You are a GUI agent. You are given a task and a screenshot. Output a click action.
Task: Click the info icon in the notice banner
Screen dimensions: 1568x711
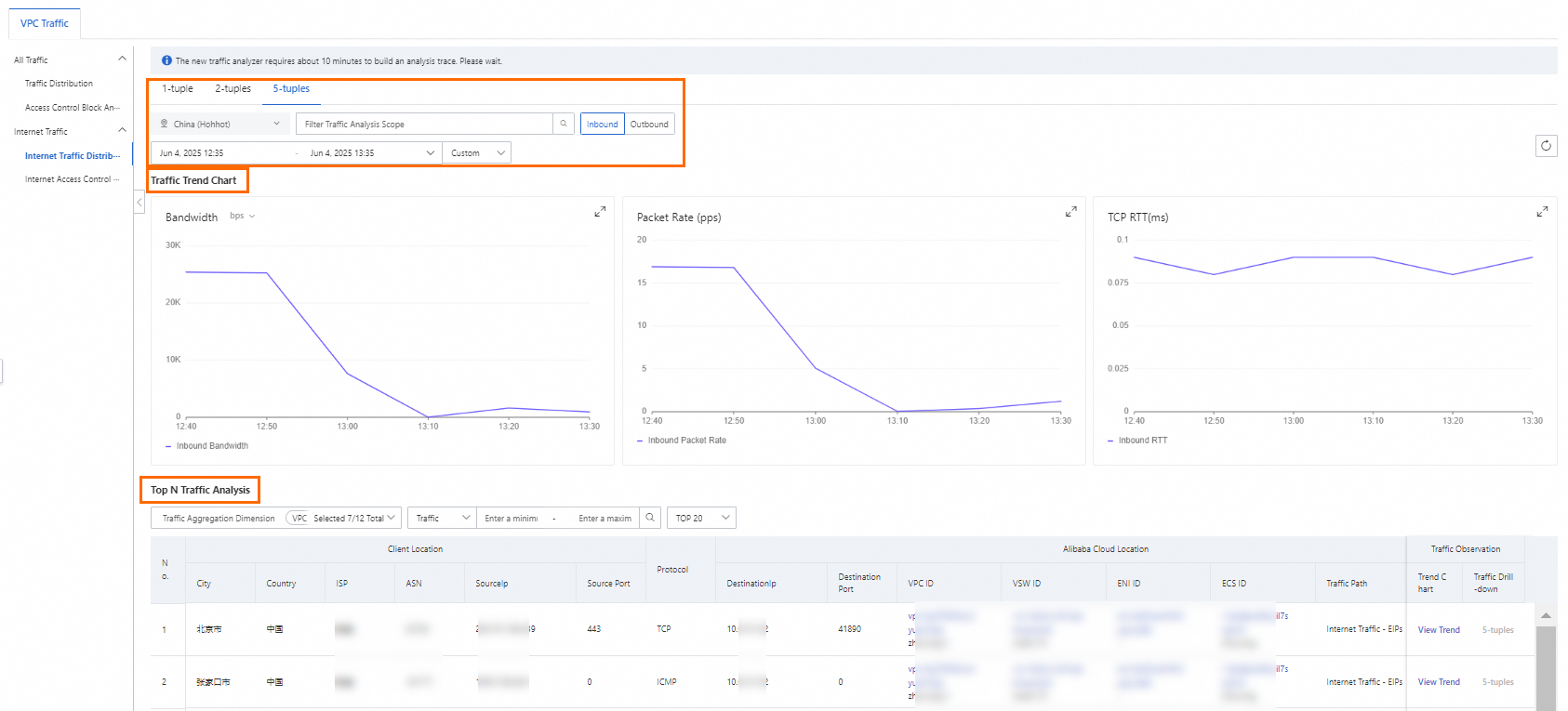click(166, 60)
